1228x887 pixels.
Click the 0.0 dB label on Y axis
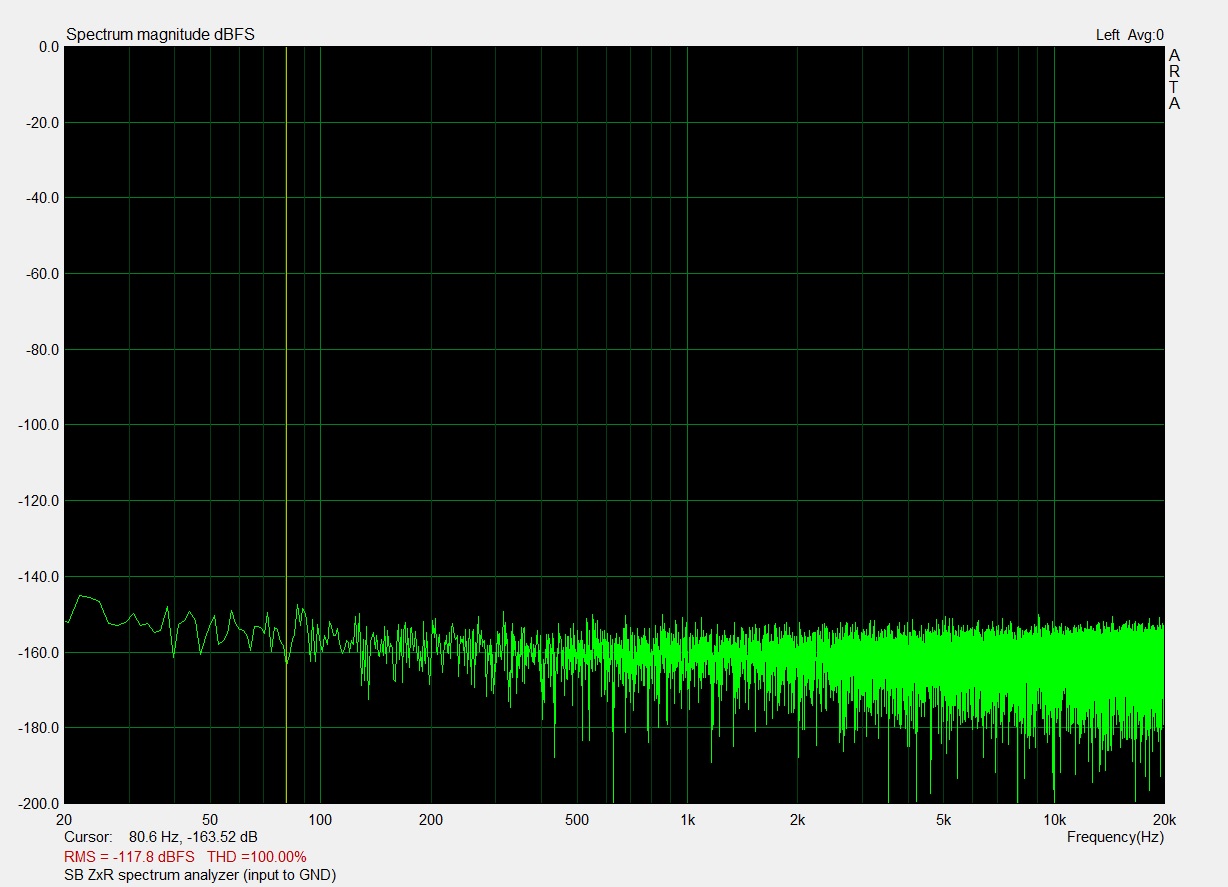point(48,47)
